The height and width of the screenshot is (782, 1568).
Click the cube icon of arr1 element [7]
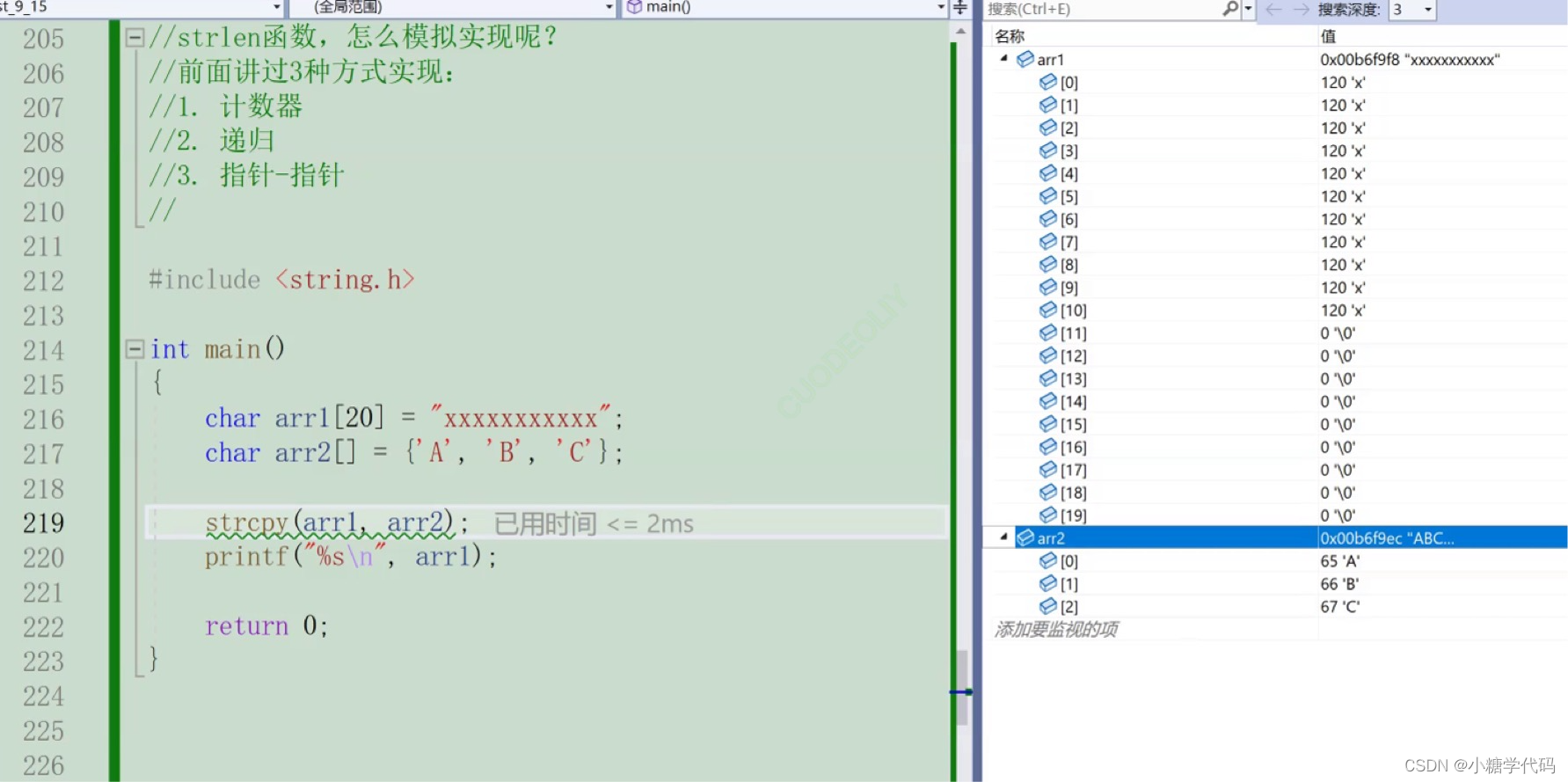(x=1048, y=241)
